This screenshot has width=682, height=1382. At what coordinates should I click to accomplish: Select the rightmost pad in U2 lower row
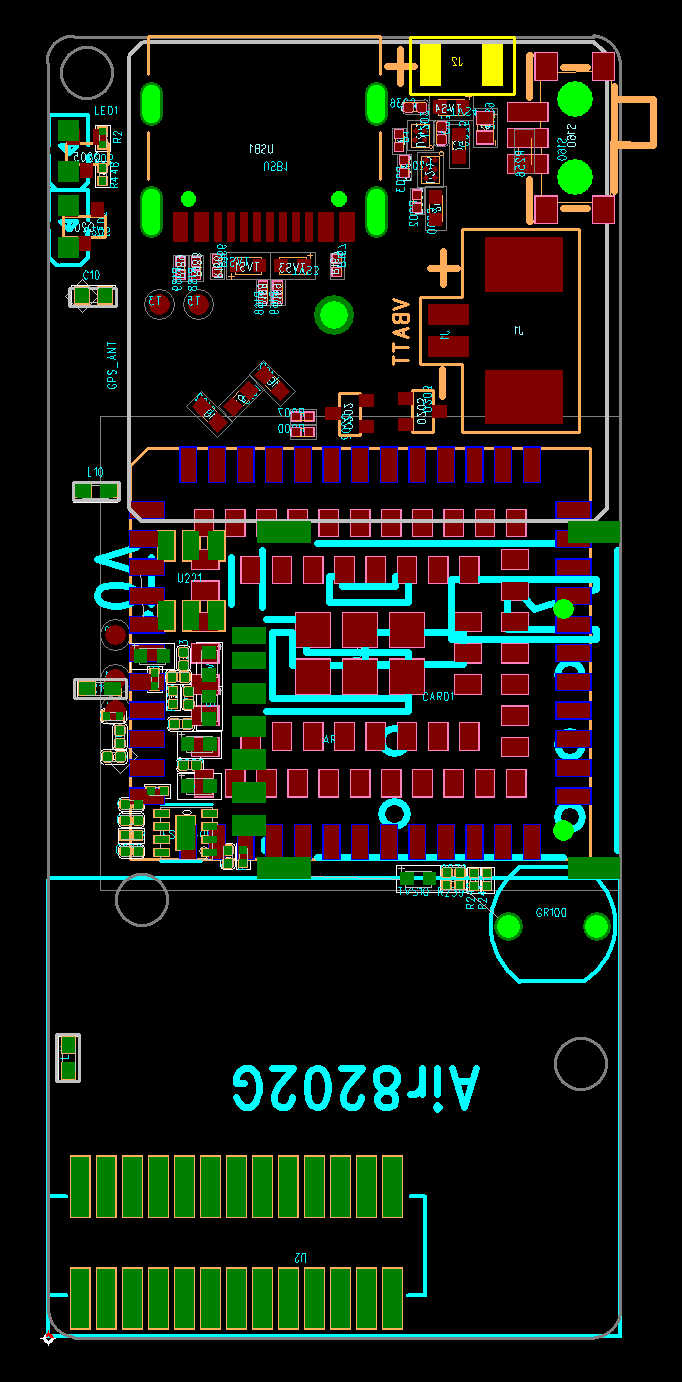(392, 1298)
